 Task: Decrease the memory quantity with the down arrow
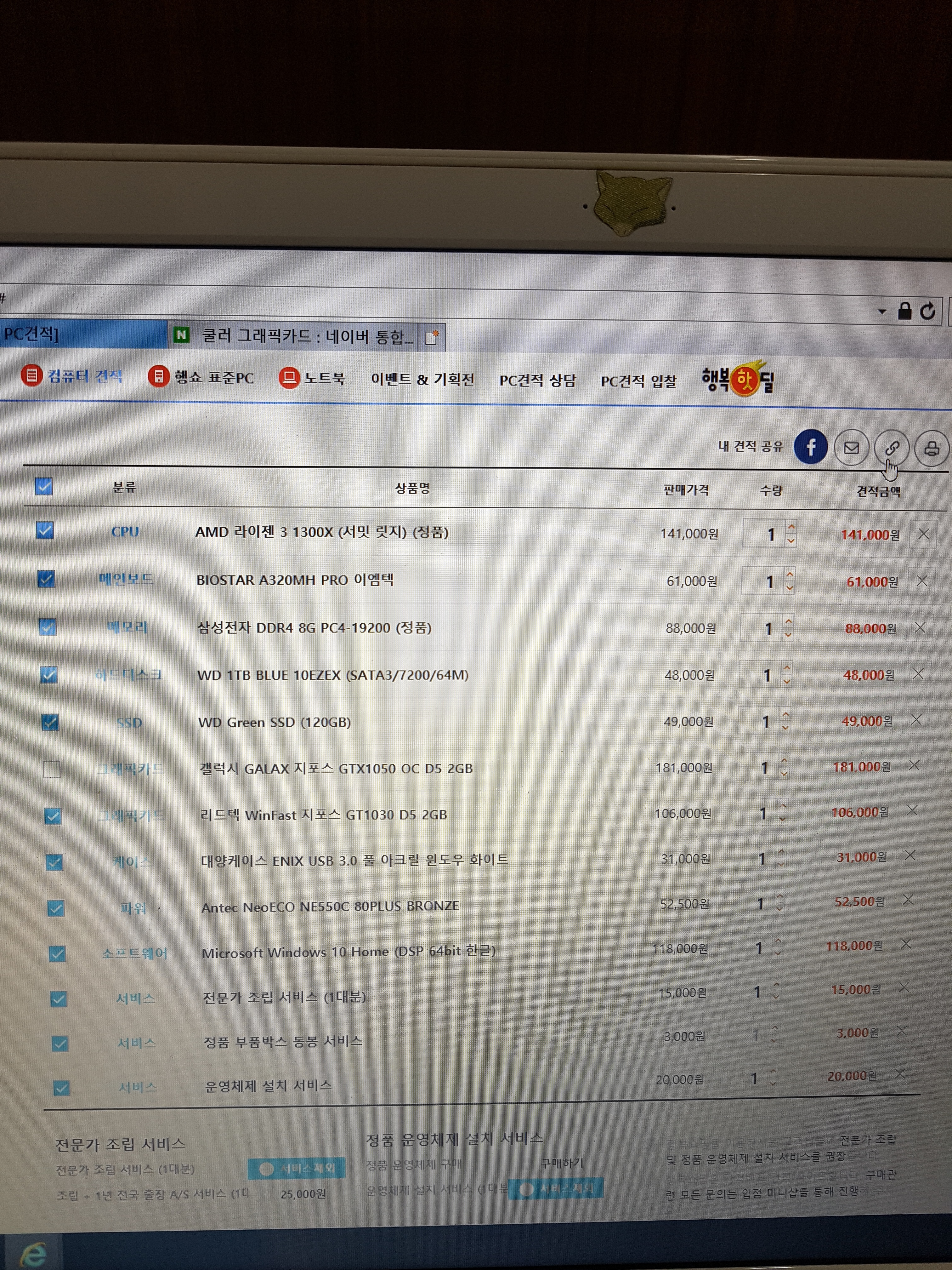point(789,635)
